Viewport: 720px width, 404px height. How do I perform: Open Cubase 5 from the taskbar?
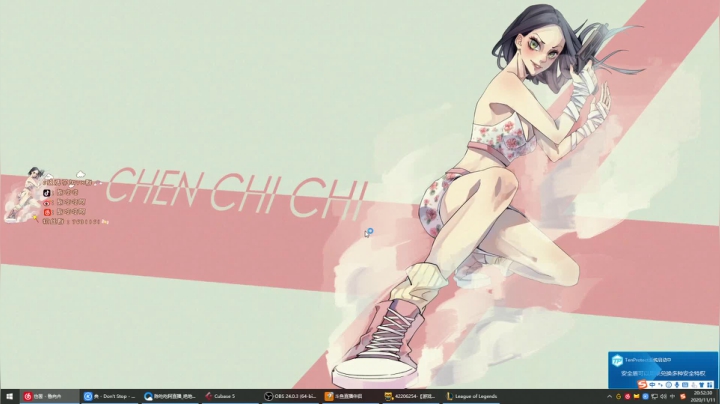point(231,396)
